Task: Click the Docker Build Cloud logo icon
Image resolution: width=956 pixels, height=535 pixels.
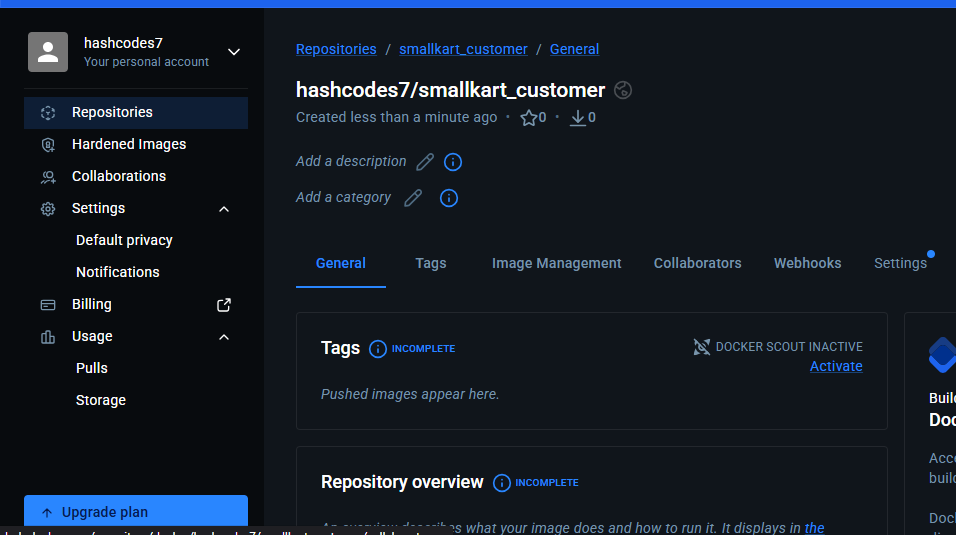Action: 942,354
